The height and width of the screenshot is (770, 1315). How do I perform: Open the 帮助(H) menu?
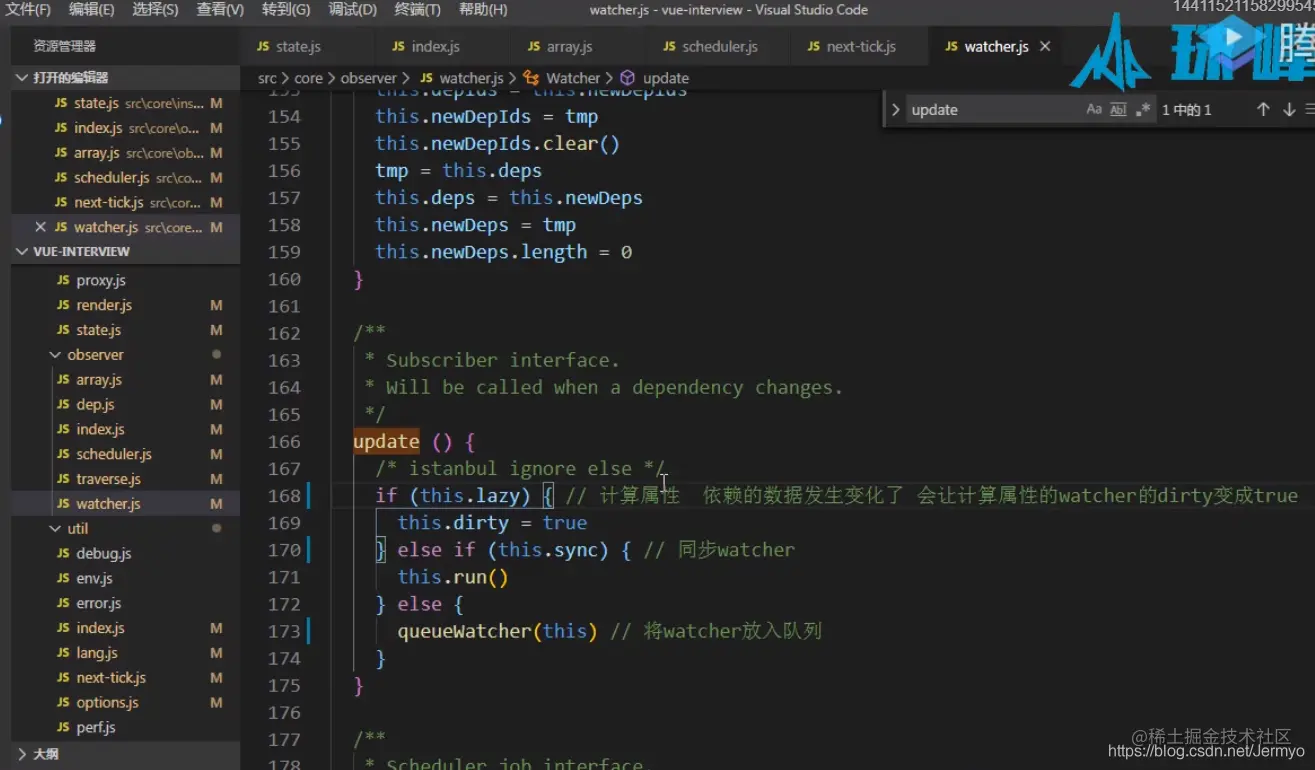(483, 10)
